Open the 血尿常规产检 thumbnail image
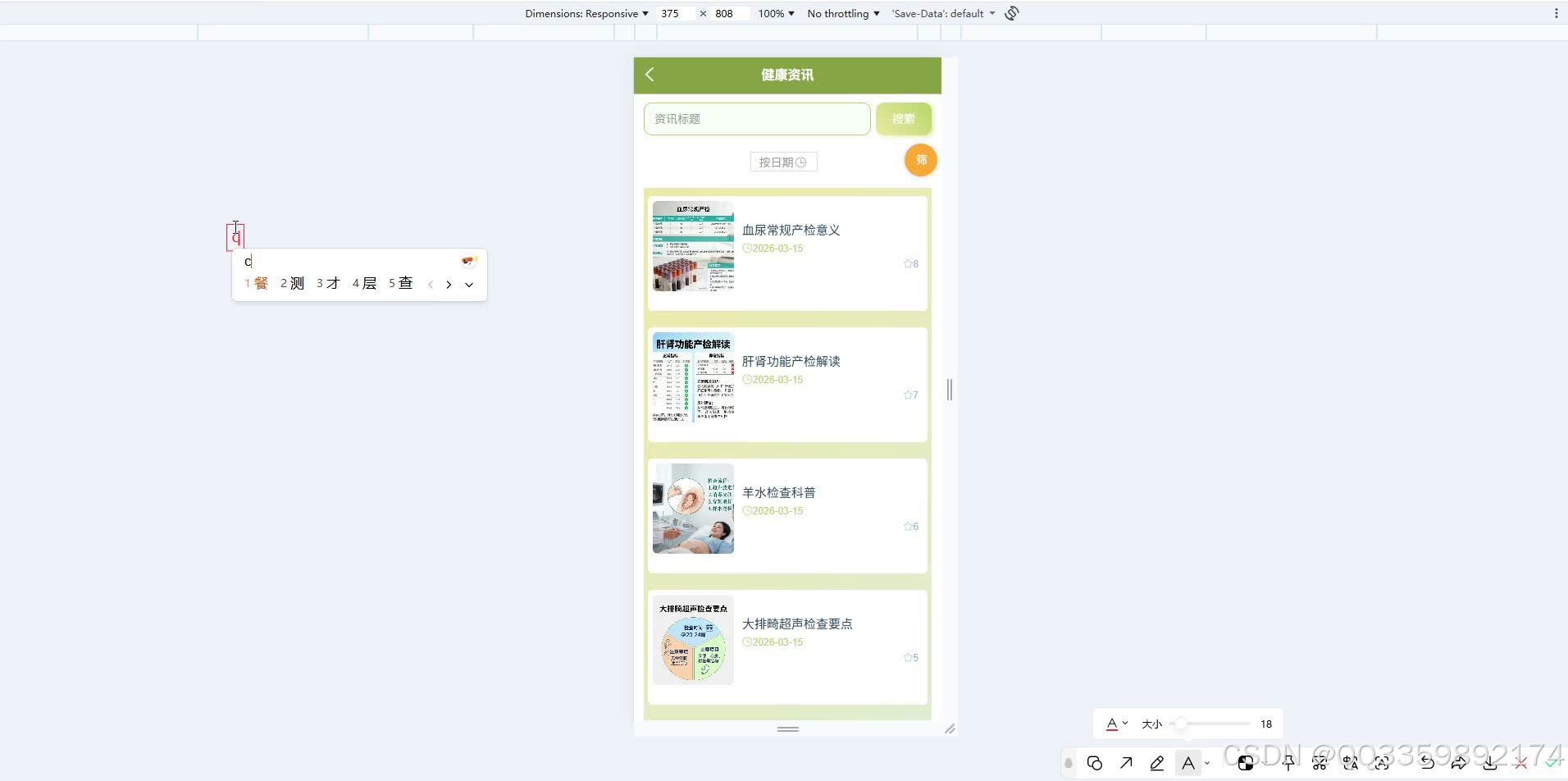This screenshot has height=781, width=1568. (693, 246)
